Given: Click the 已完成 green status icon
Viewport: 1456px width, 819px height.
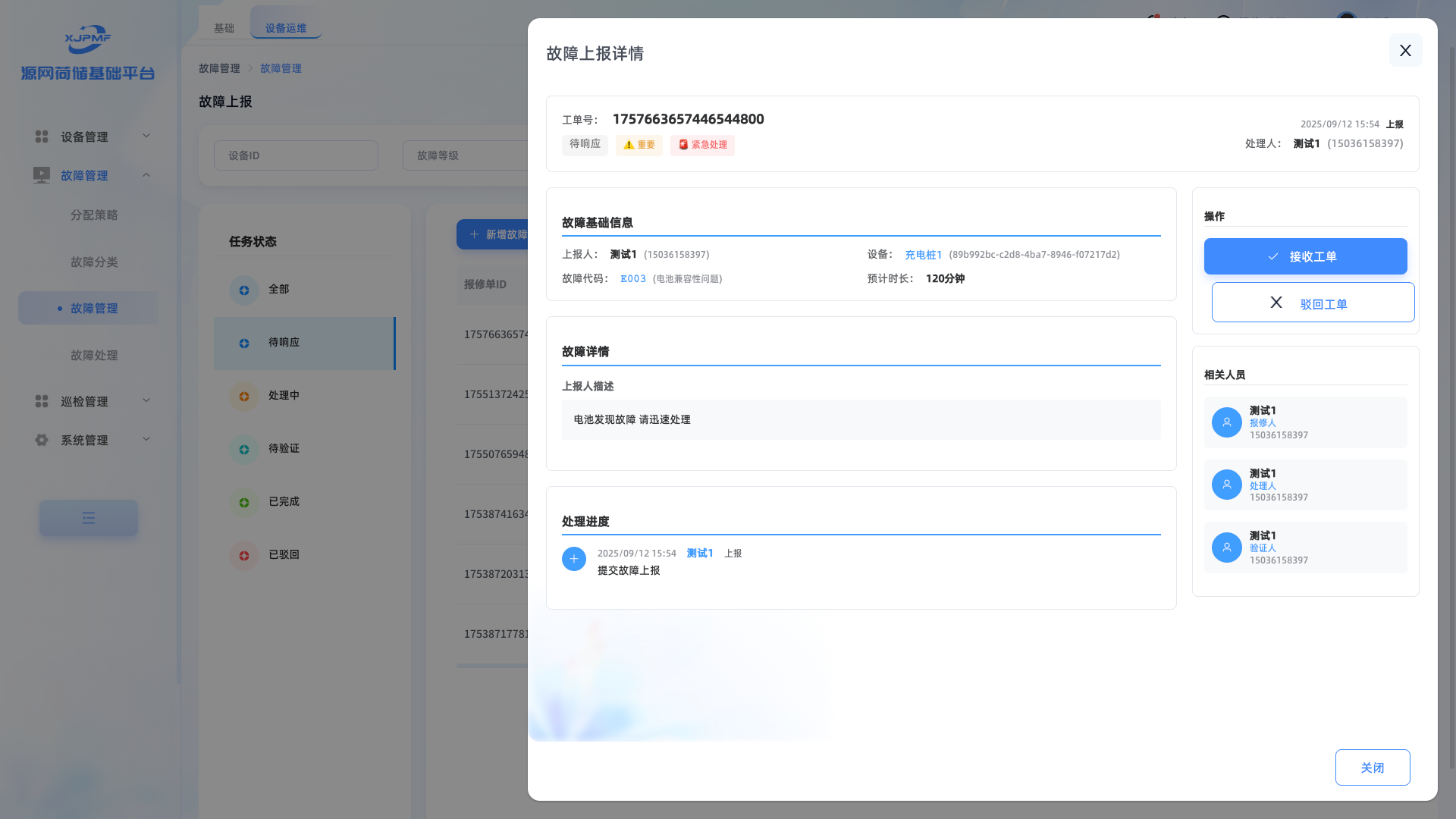Looking at the screenshot, I should 244,503.
